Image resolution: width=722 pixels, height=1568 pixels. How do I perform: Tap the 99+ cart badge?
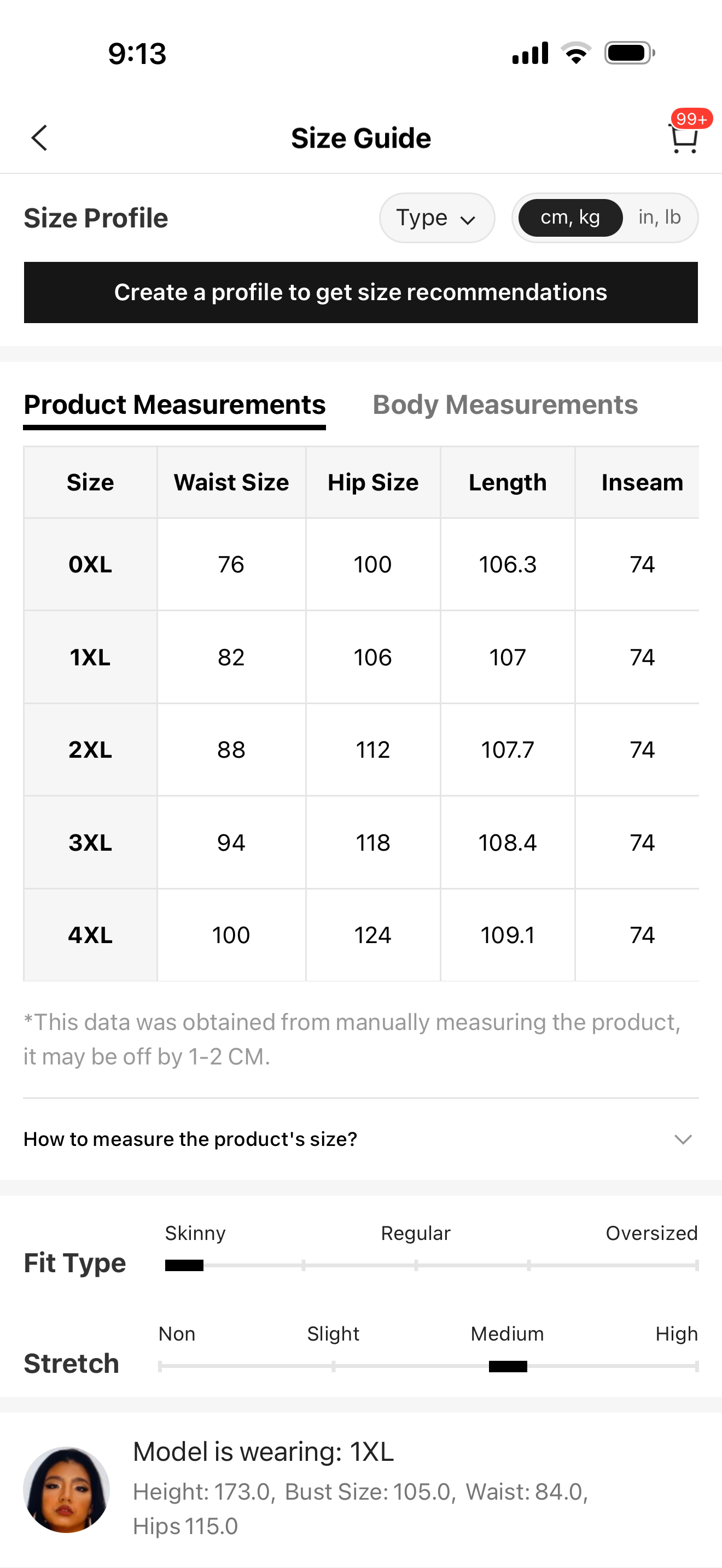pyautogui.click(x=691, y=118)
